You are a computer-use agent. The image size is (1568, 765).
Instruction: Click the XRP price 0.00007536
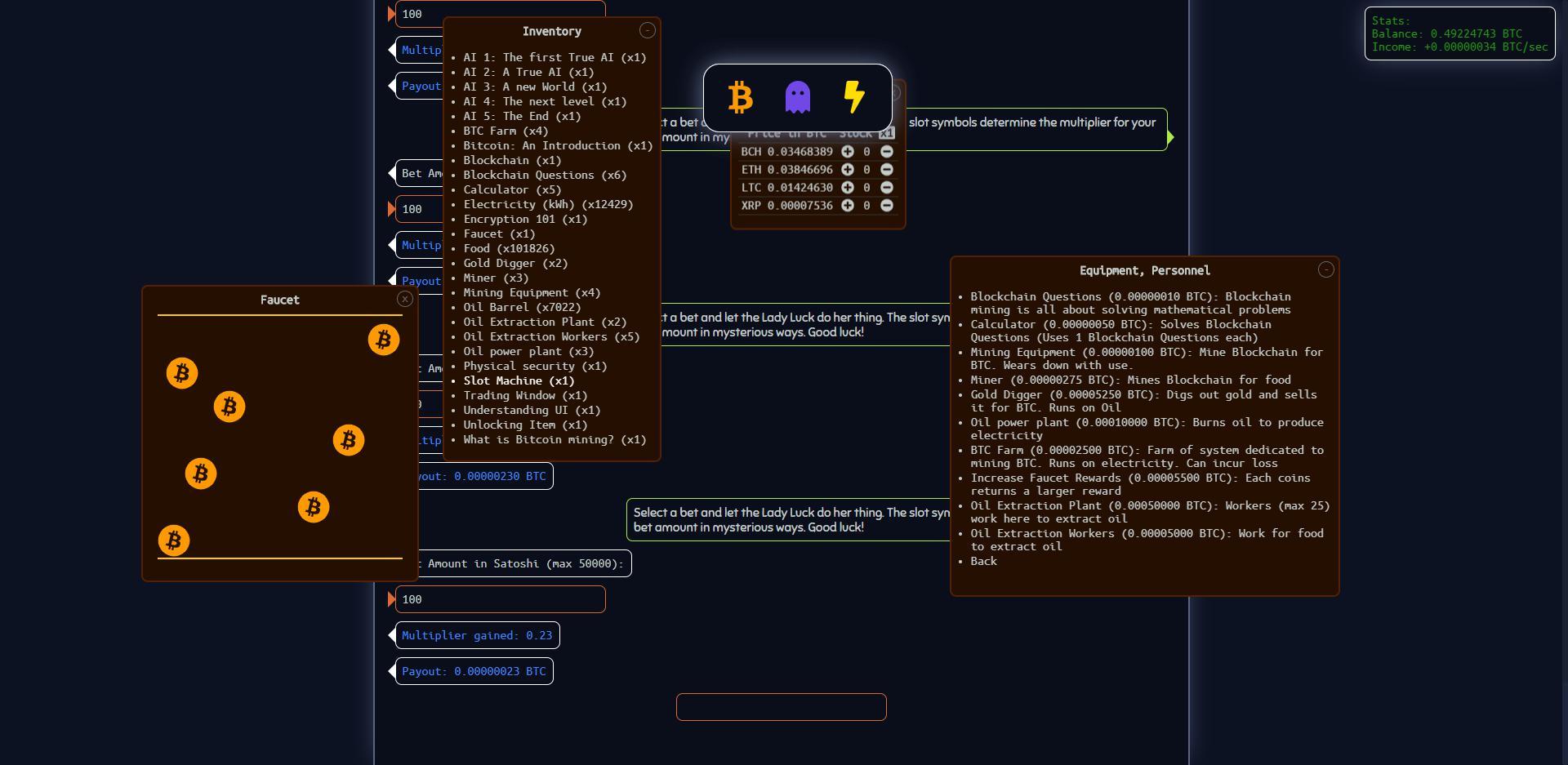pyautogui.click(x=800, y=206)
